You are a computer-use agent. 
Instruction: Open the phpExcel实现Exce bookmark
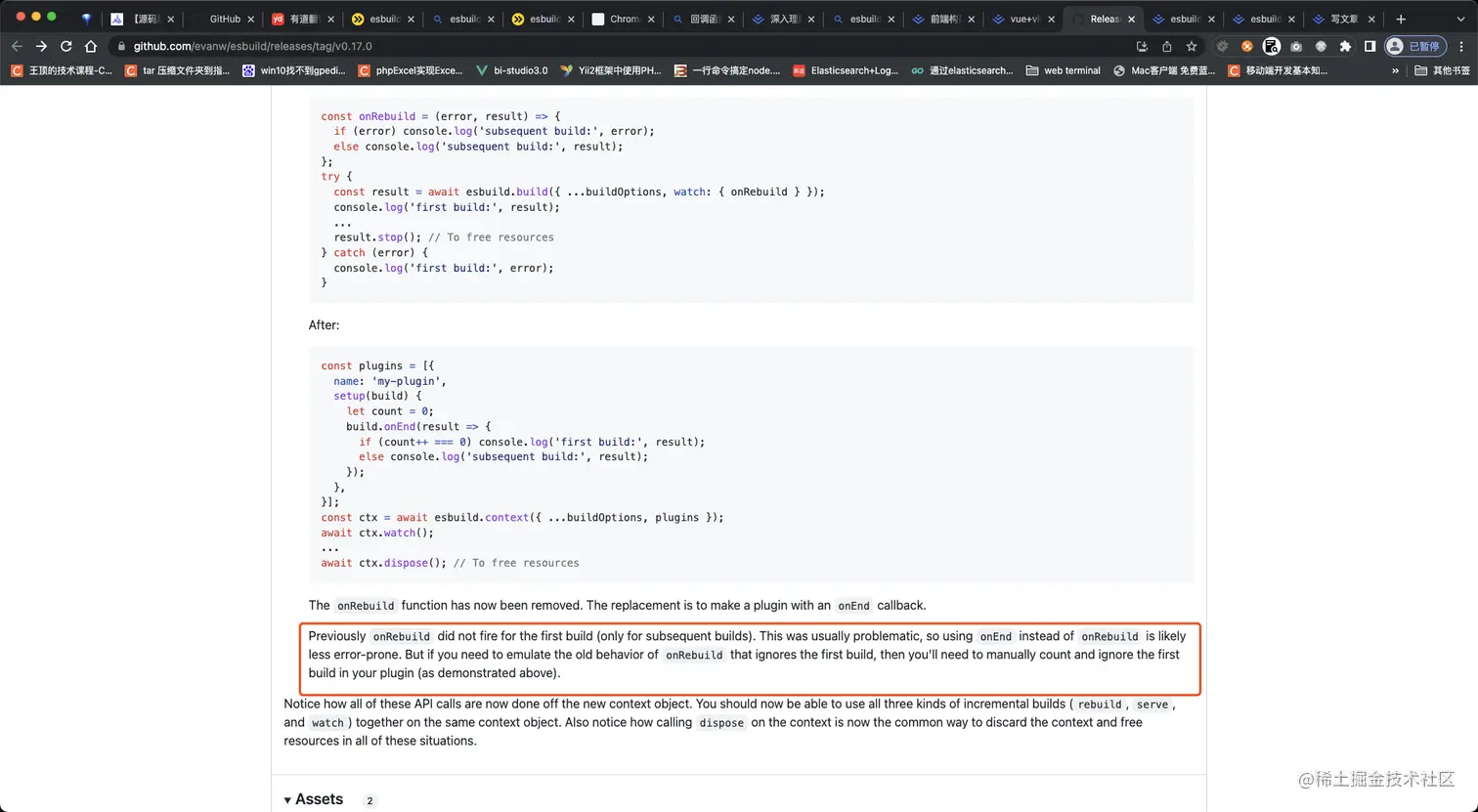411,70
